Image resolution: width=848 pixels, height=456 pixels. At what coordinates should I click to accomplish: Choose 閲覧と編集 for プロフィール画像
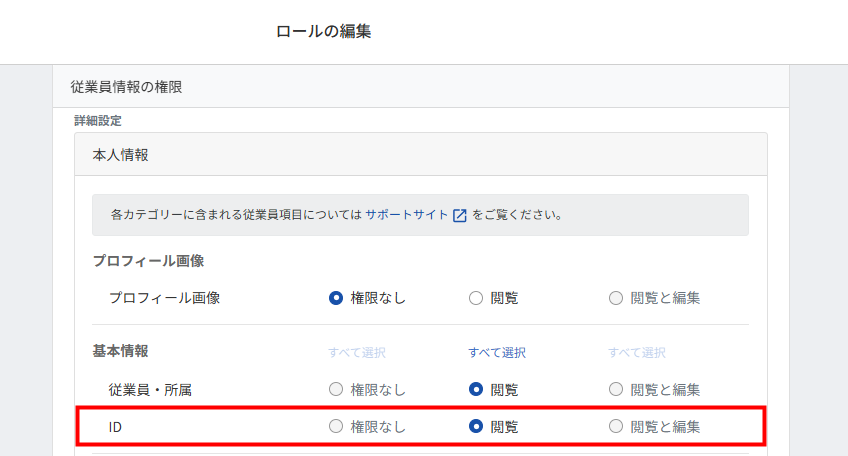click(616, 298)
